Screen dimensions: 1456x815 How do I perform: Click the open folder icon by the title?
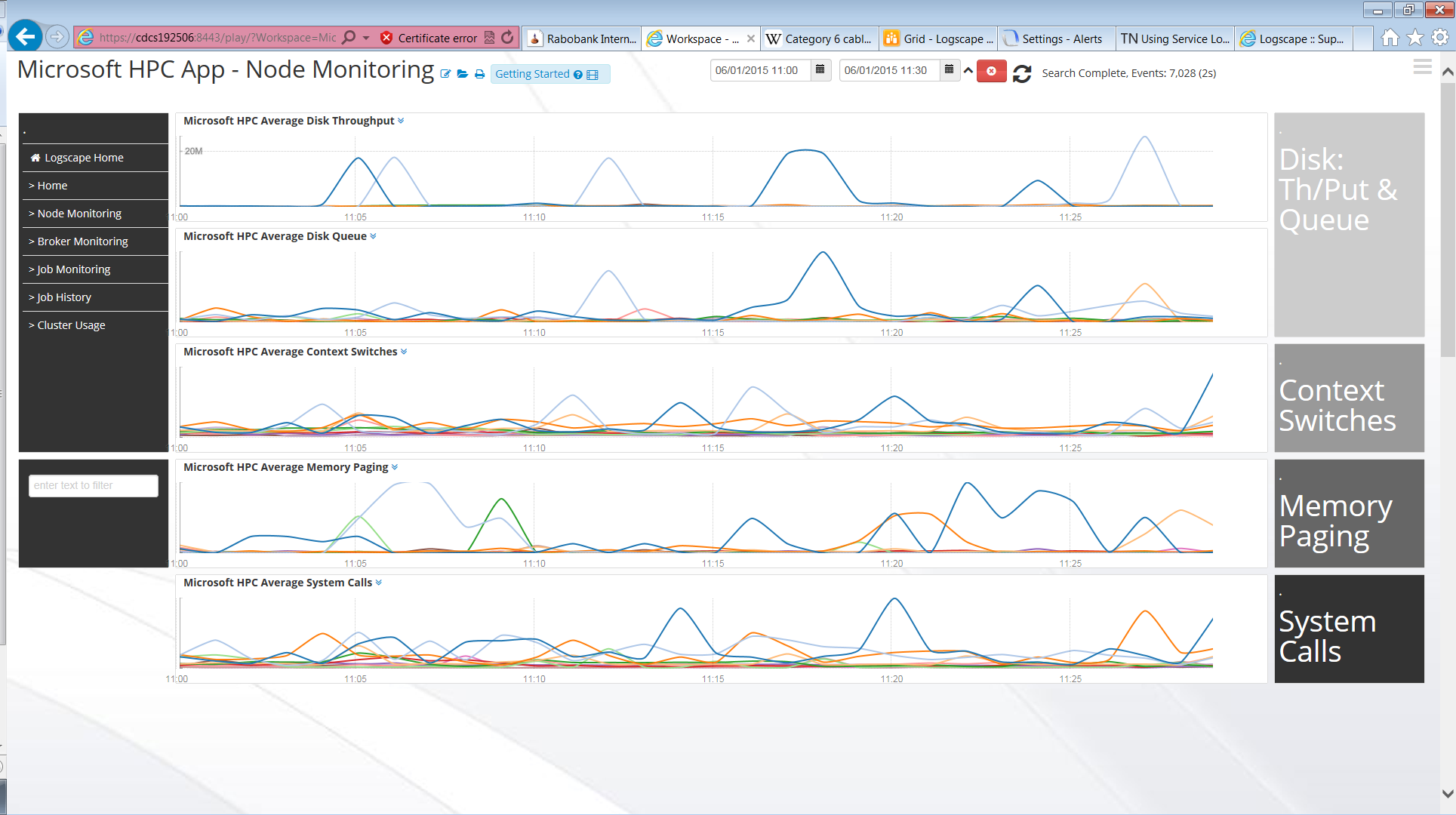(463, 74)
